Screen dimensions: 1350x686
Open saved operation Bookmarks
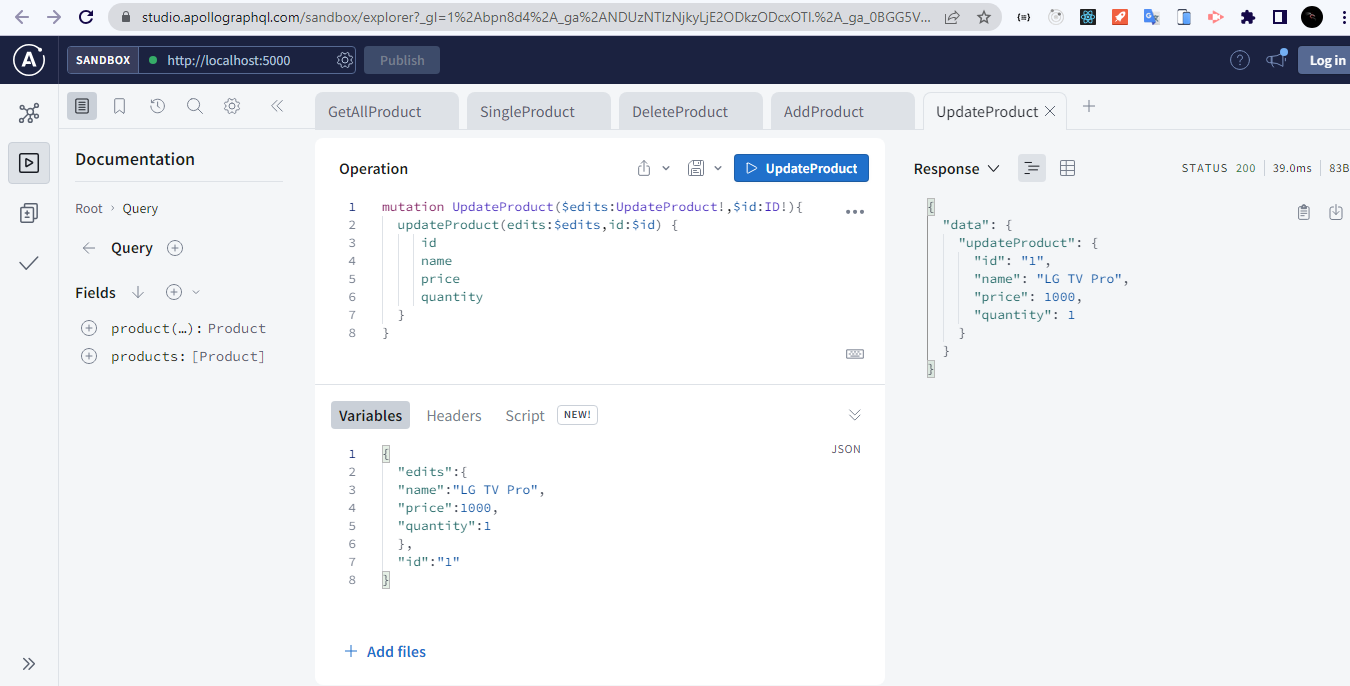pyautogui.click(x=119, y=105)
